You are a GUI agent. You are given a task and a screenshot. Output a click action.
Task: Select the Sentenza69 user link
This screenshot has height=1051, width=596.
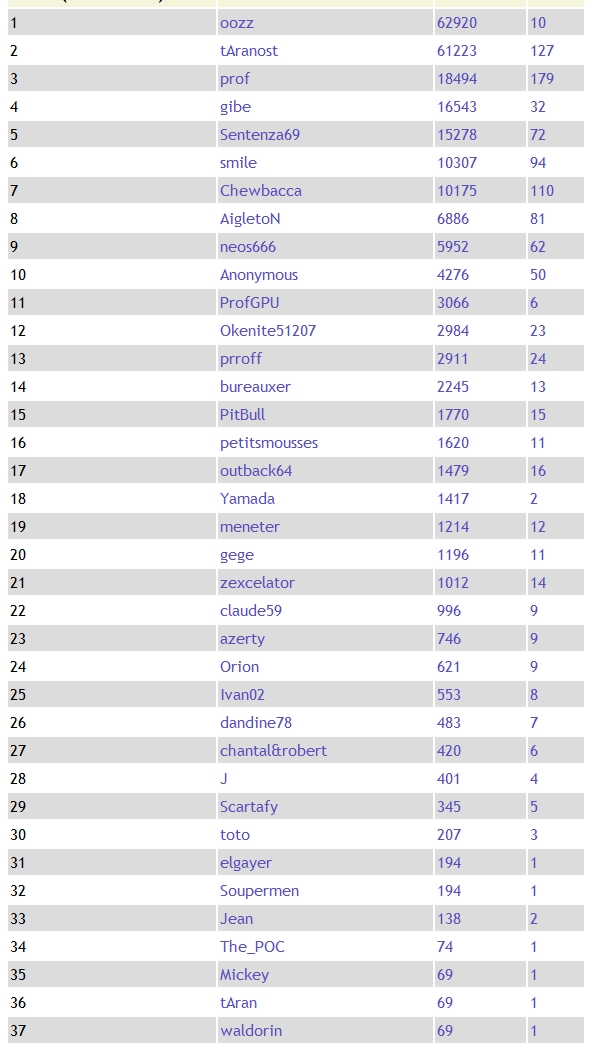[x=259, y=135]
